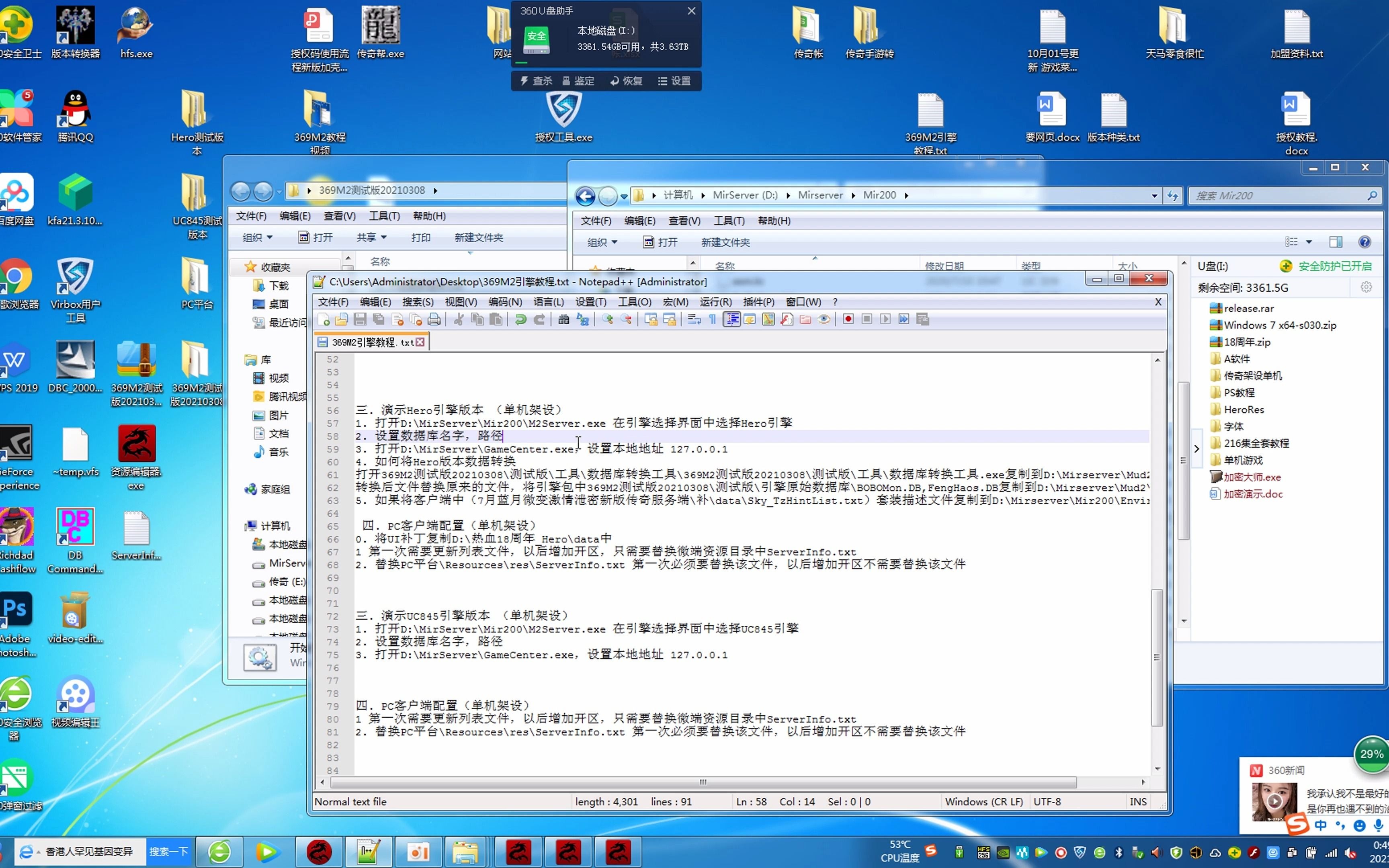Open the U盘 settings gear icon
Image resolution: width=1389 pixels, height=868 pixels.
[x=1366, y=287]
